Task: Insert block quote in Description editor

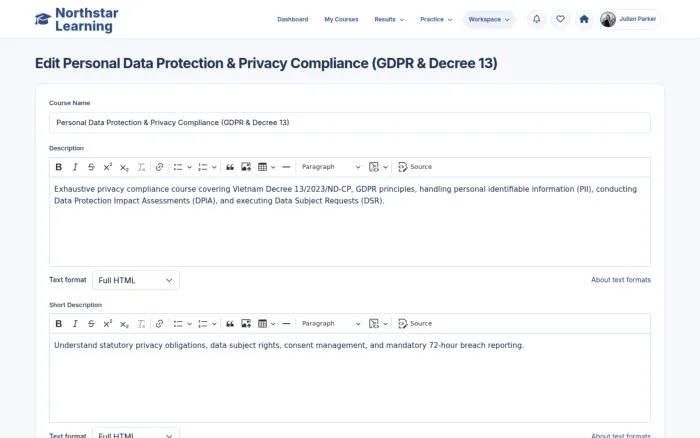Action: (230, 167)
